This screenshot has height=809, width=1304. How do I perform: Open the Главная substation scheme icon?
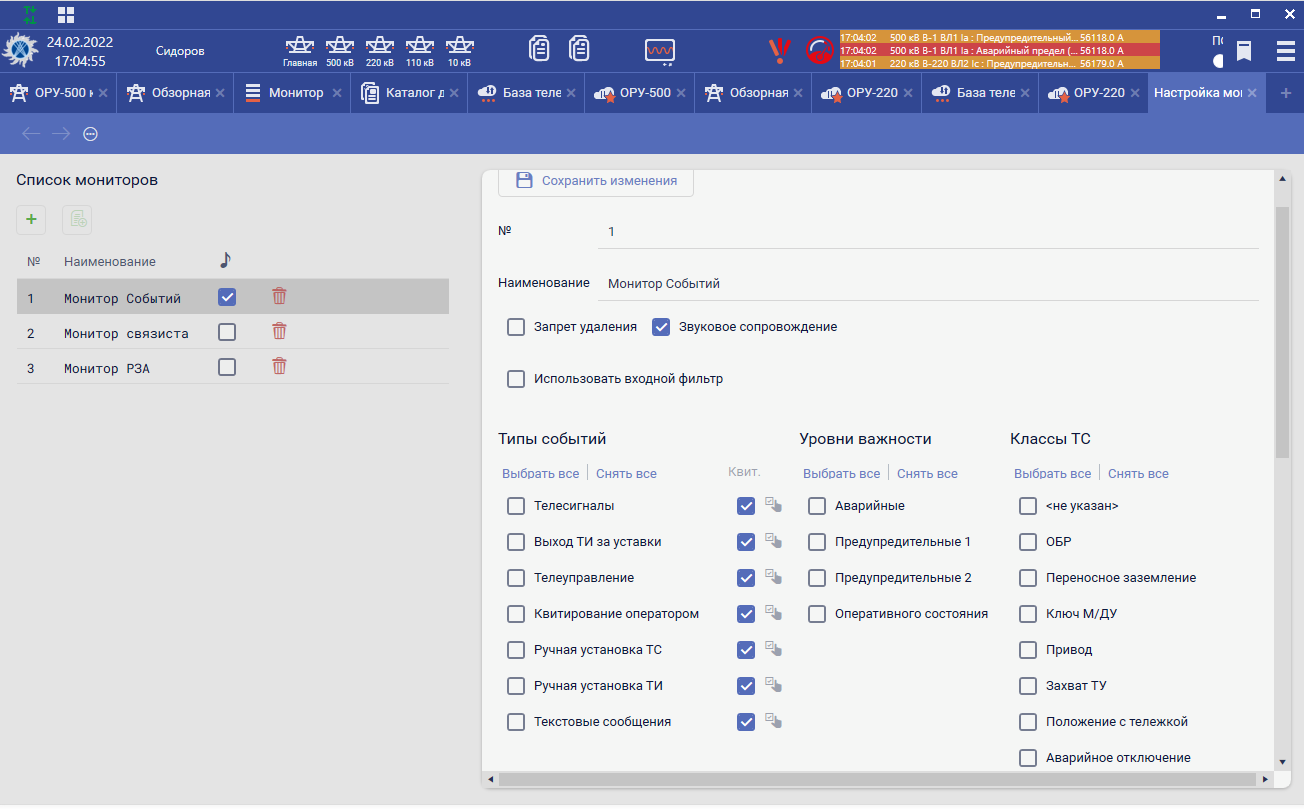[x=300, y=49]
